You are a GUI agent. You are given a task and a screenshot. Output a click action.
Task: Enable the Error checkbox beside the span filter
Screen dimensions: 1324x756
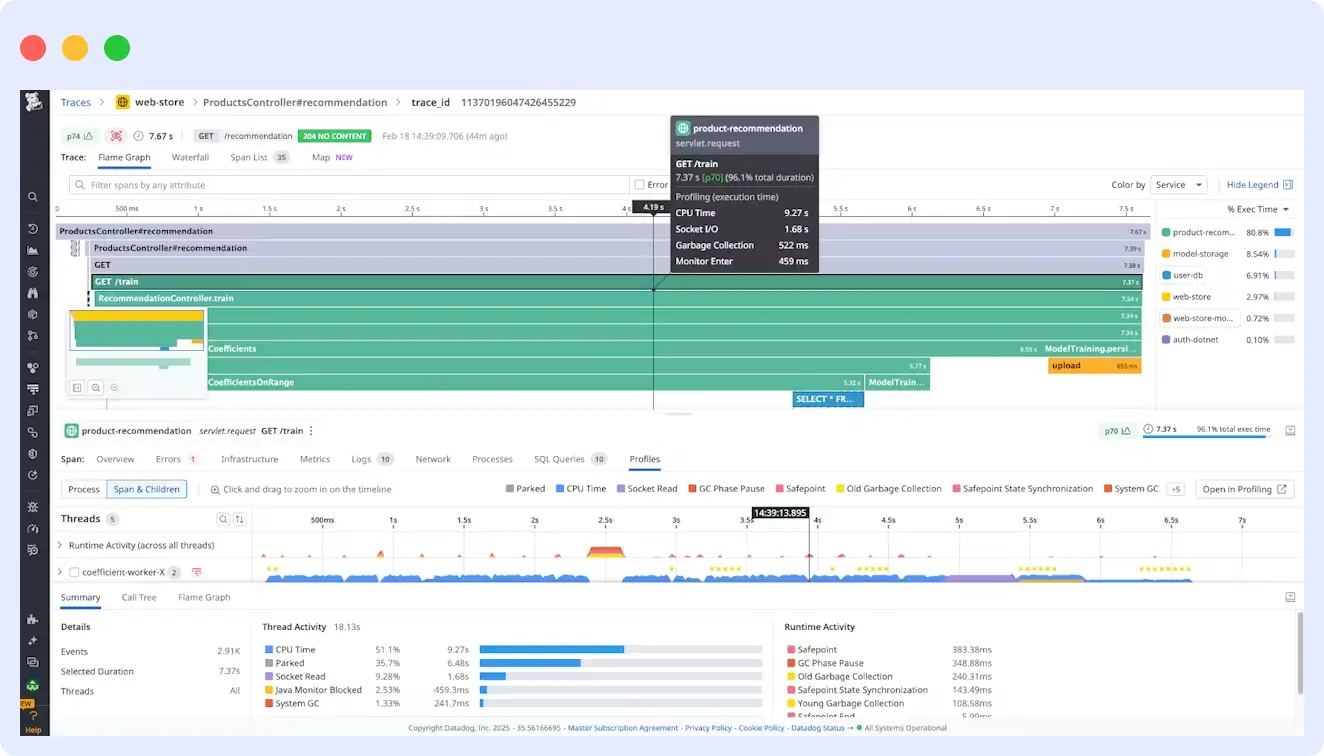pos(637,184)
